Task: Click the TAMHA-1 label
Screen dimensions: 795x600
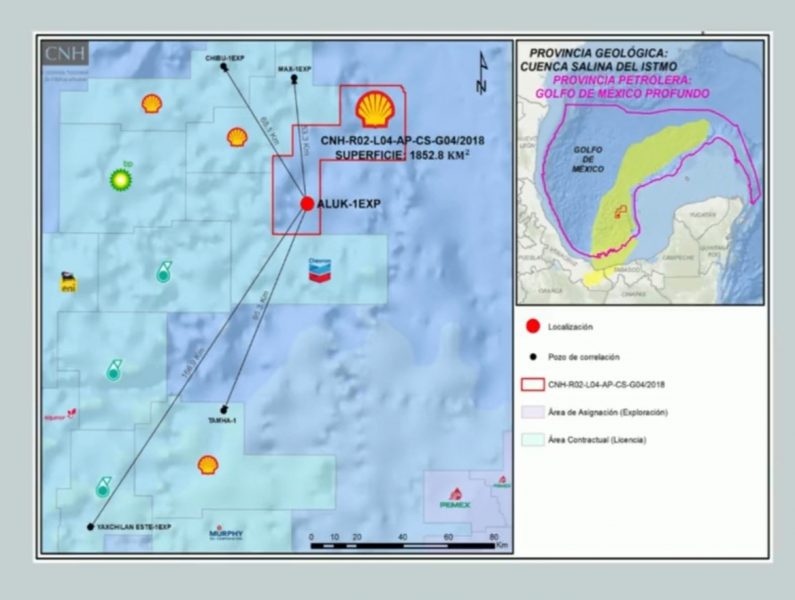Action: (222, 421)
